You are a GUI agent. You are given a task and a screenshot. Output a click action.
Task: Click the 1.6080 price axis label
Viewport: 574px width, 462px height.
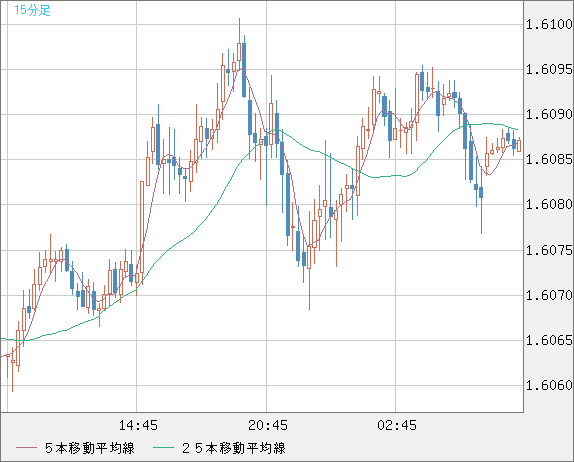point(549,204)
